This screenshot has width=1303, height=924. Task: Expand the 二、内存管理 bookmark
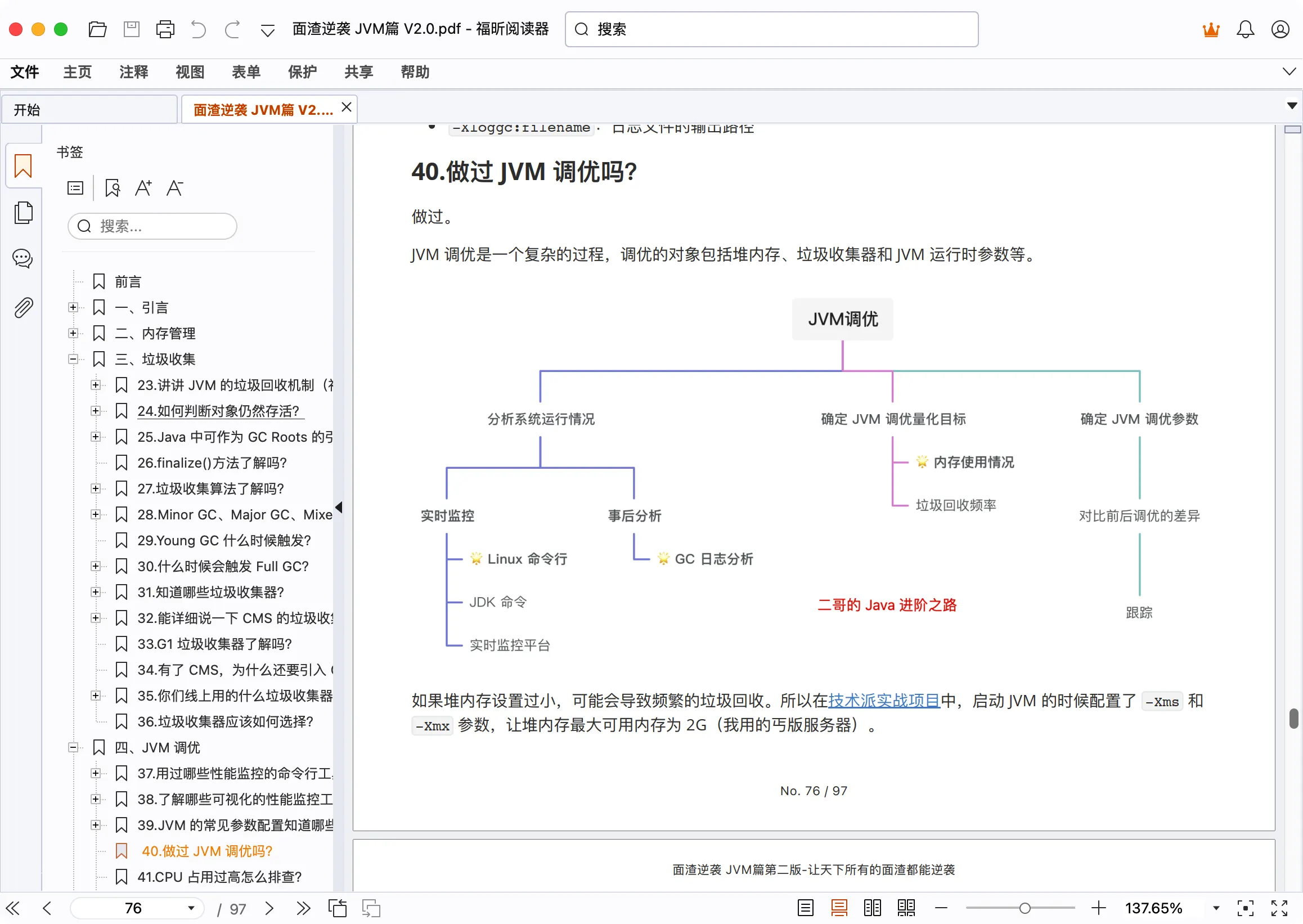(x=73, y=333)
